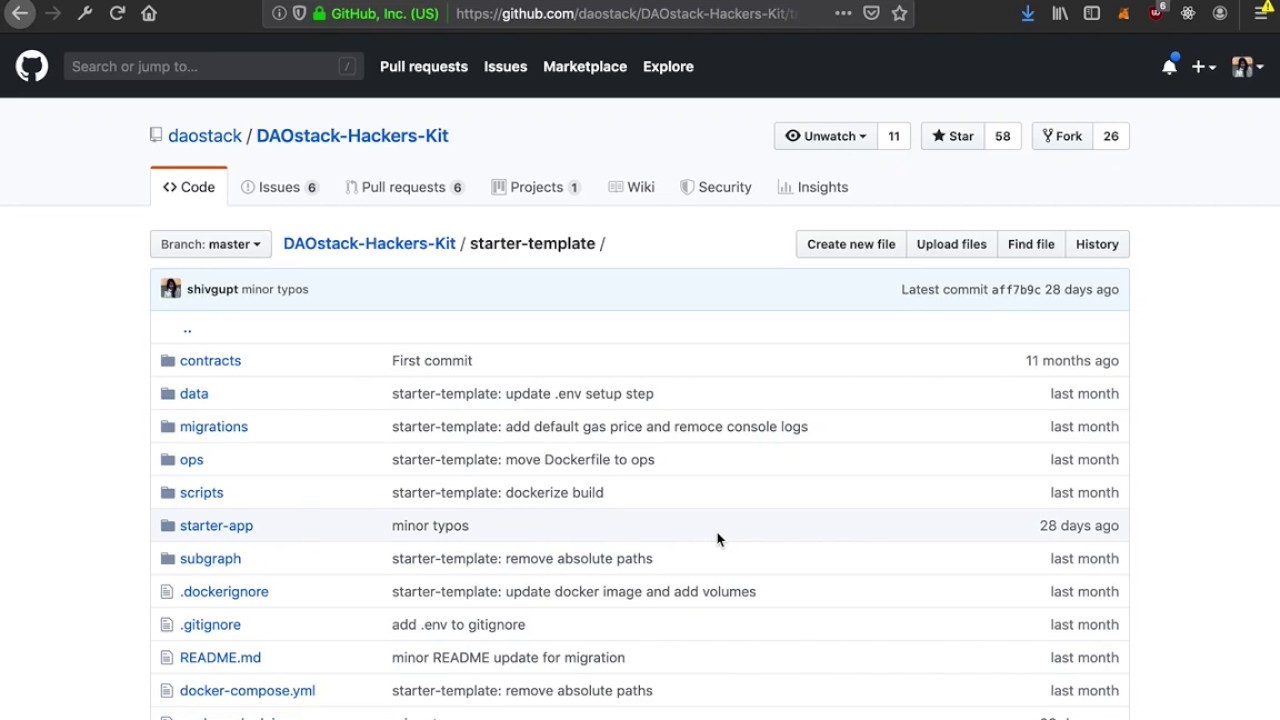The image size is (1280, 720).
Task: Open page actions three-dots menu
Action: (843, 13)
